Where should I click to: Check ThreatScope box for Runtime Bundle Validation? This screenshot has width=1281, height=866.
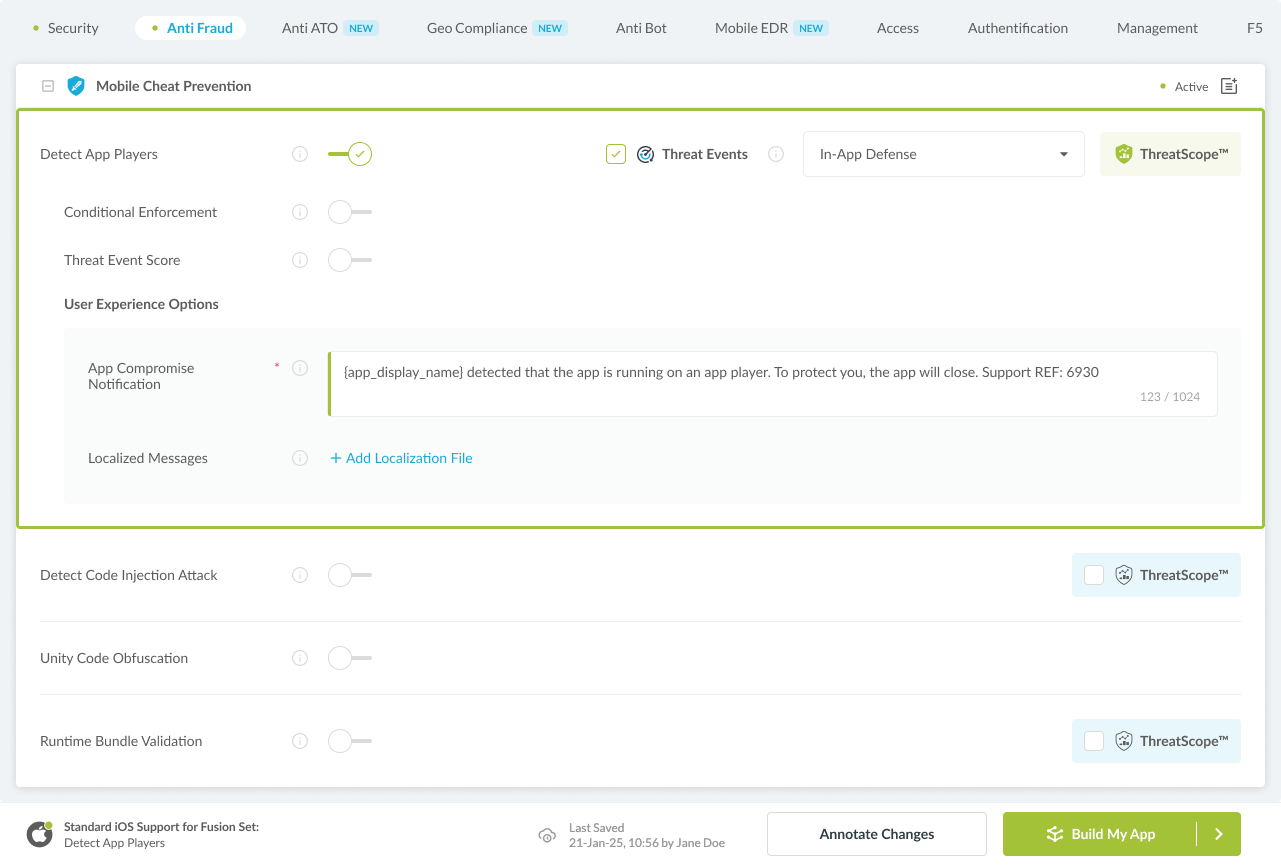coord(1094,741)
